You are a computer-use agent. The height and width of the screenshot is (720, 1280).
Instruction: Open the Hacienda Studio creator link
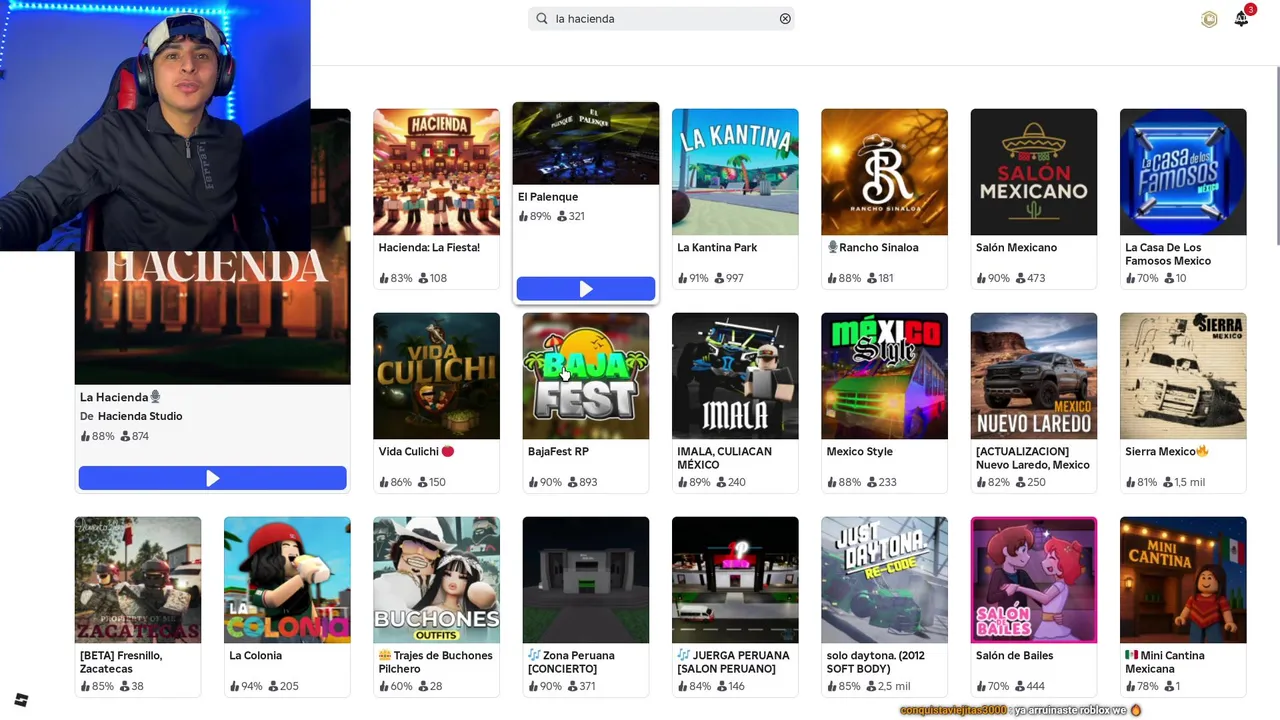click(x=140, y=416)
